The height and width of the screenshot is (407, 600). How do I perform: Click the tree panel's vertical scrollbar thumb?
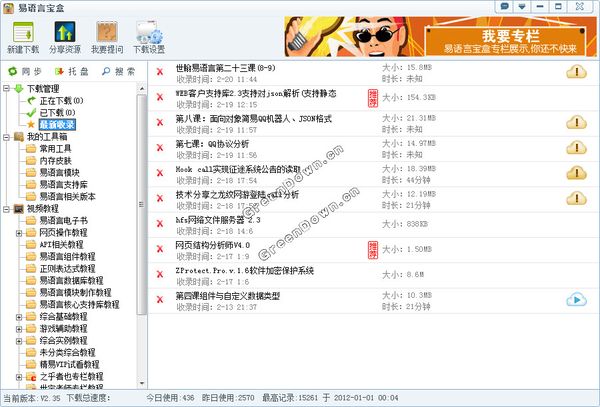tap(142, 204)
